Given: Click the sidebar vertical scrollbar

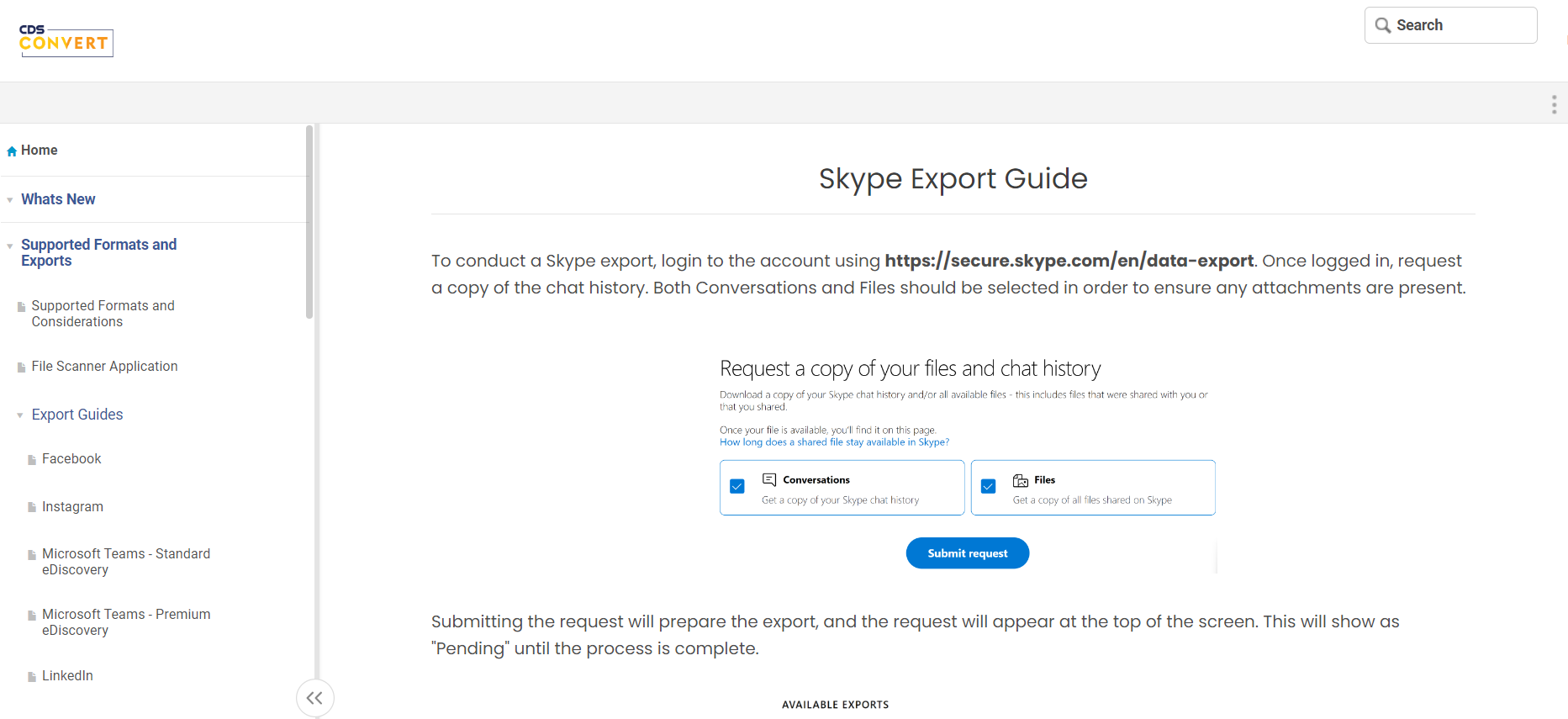Looking at the screenshot, I should [309, 222].
